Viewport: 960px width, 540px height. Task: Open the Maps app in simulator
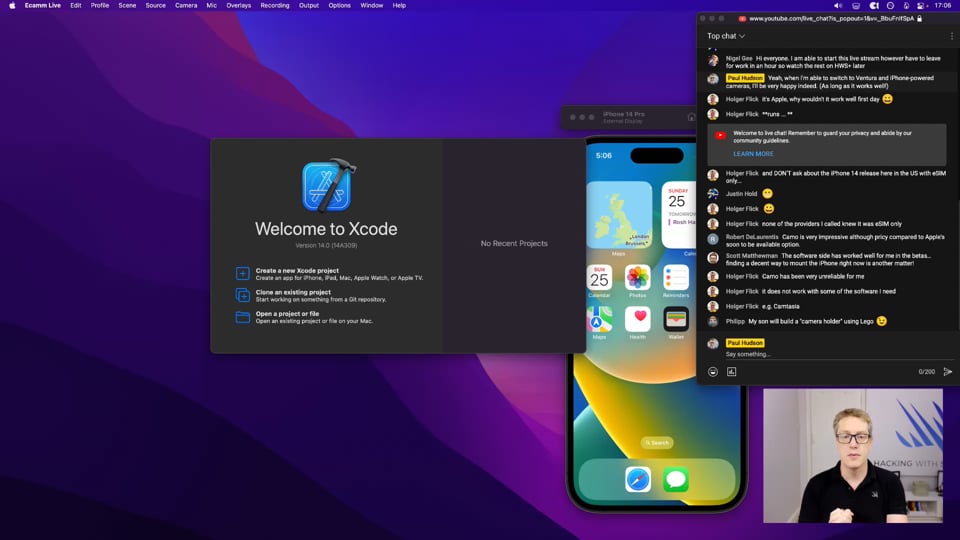tap(599, 319)
